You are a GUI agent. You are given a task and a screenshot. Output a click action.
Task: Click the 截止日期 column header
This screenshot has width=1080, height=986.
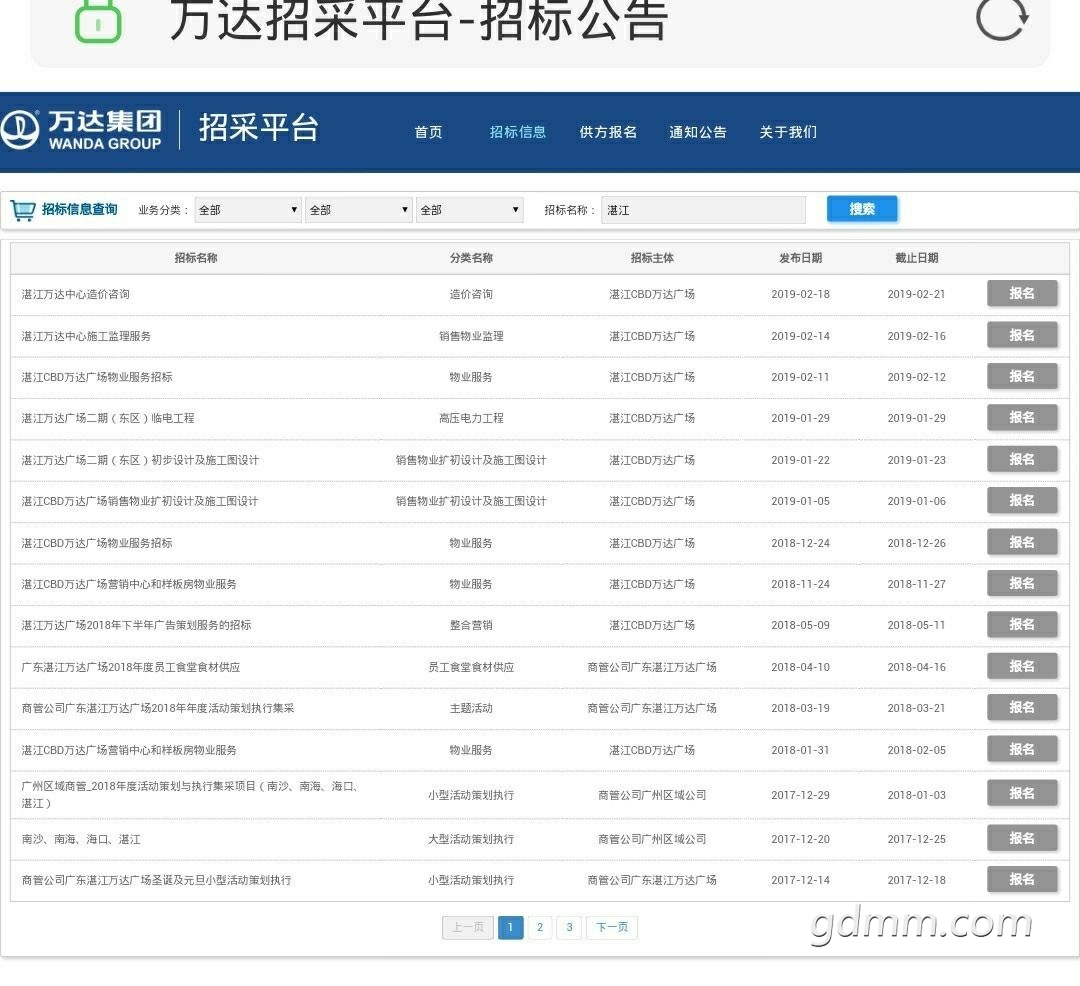tap(917, 258)
